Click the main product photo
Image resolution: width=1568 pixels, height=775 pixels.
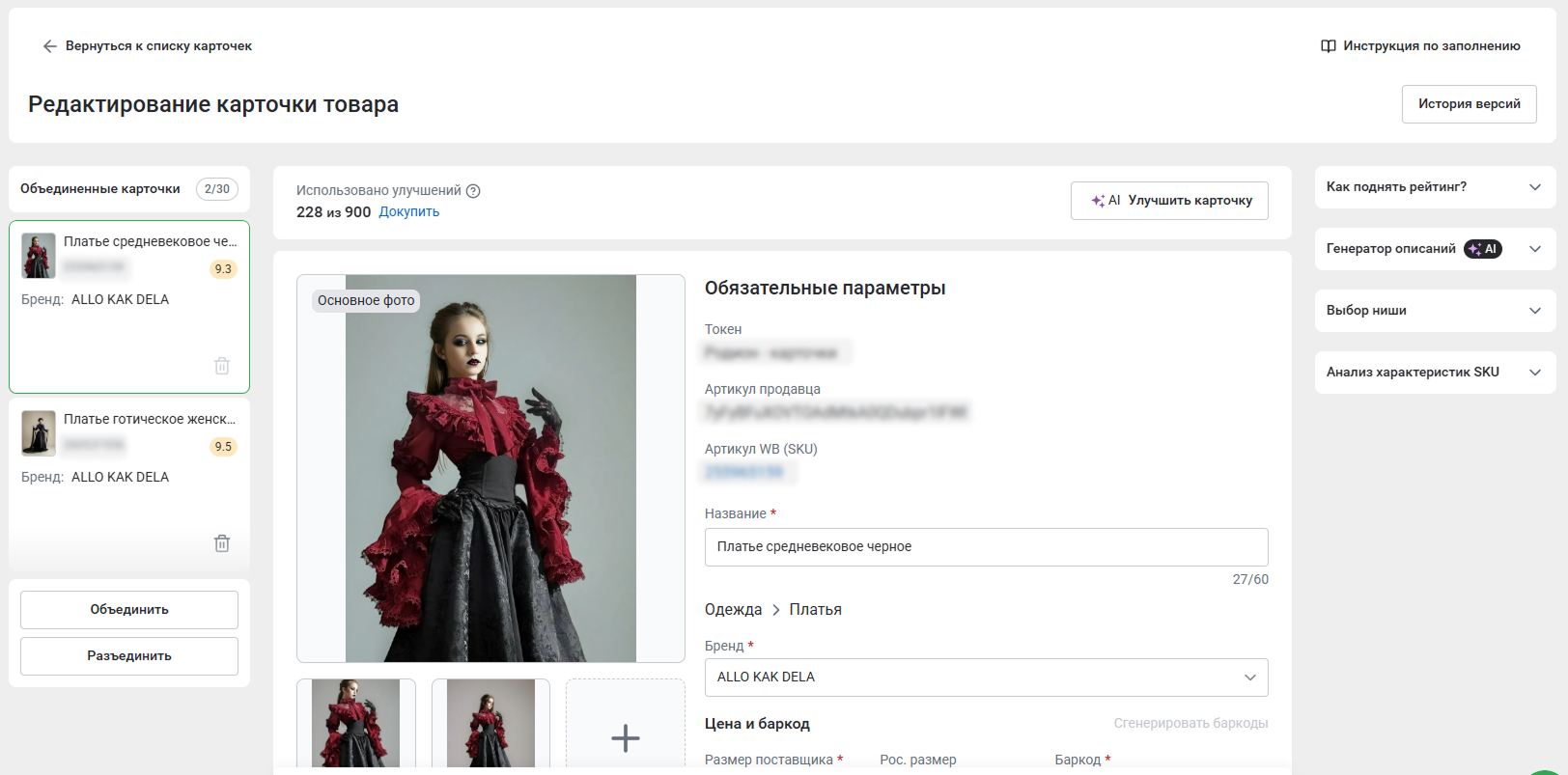(490, 468)
